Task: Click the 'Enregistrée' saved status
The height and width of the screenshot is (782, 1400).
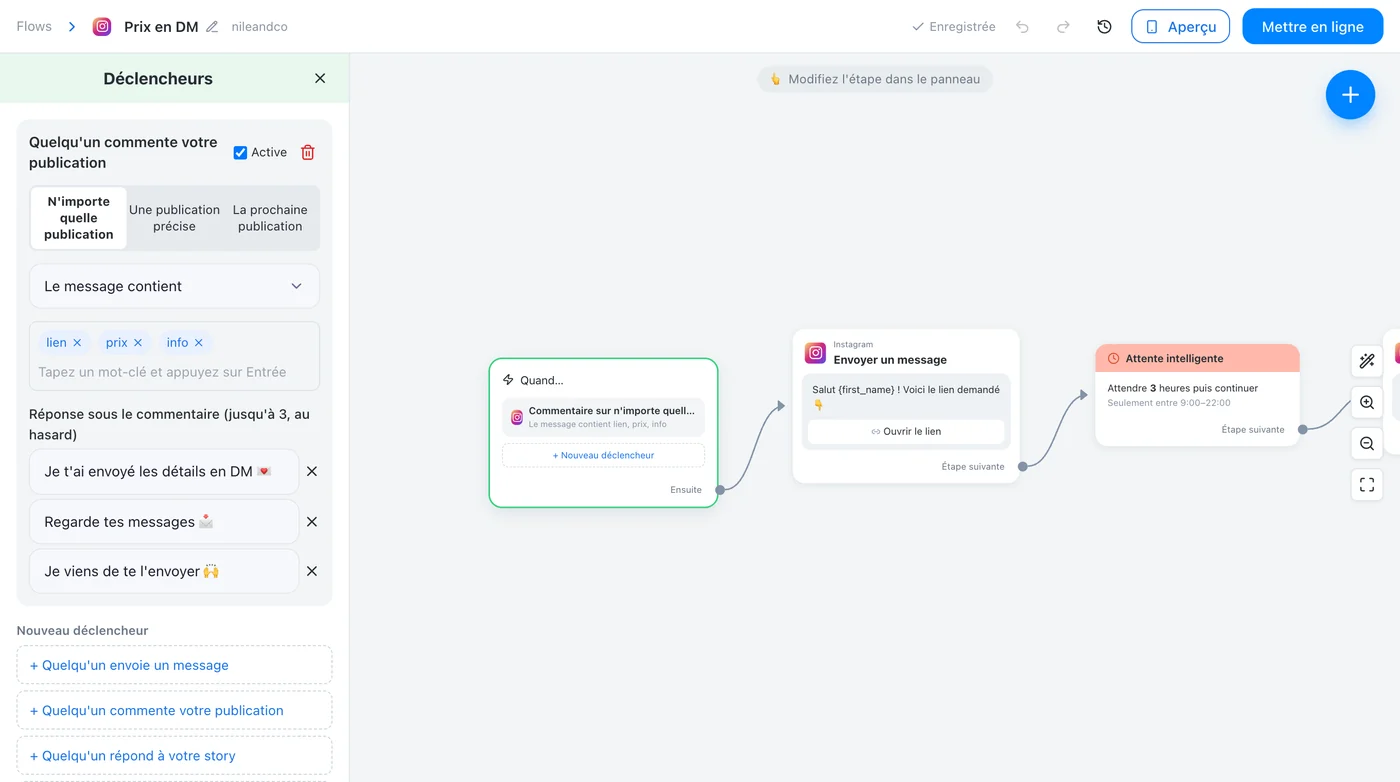Action: [x=954, y=27]
